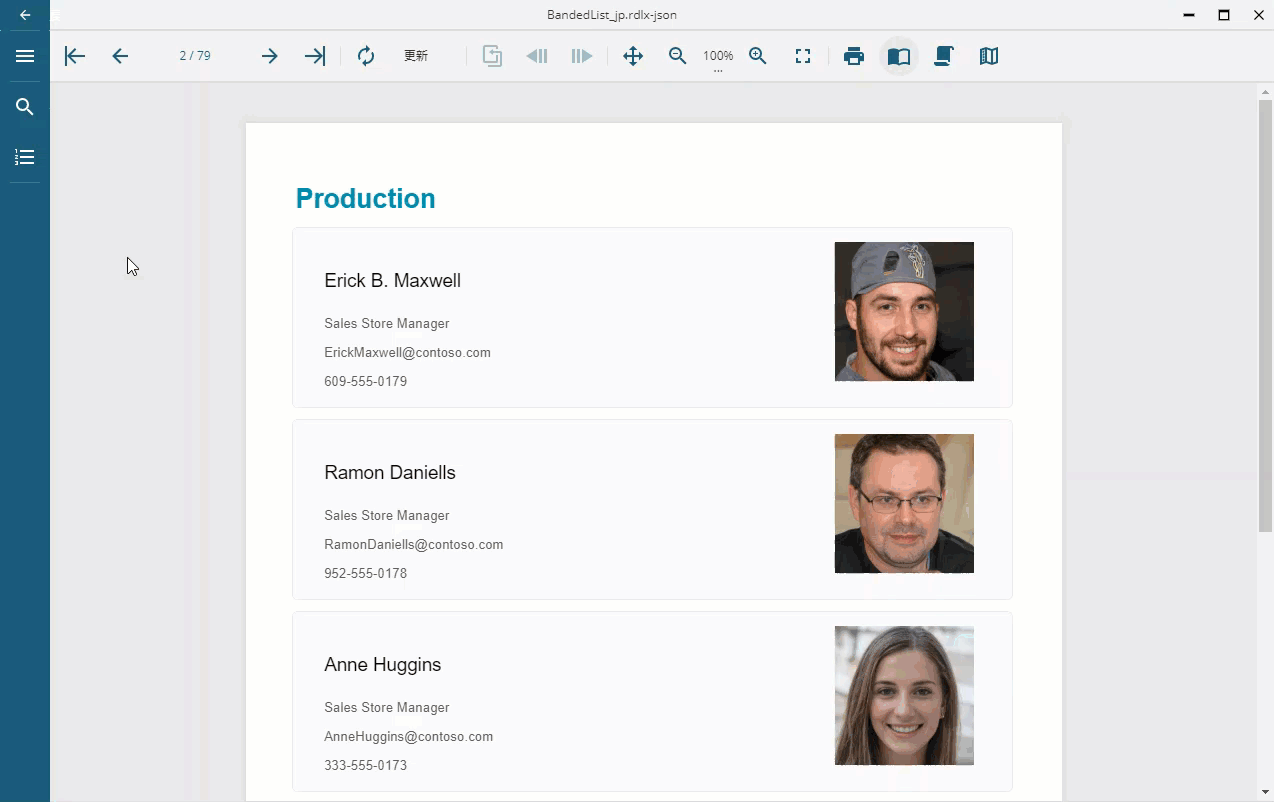
Task: Advance to the next page
Action: click(x=269, y=56)
